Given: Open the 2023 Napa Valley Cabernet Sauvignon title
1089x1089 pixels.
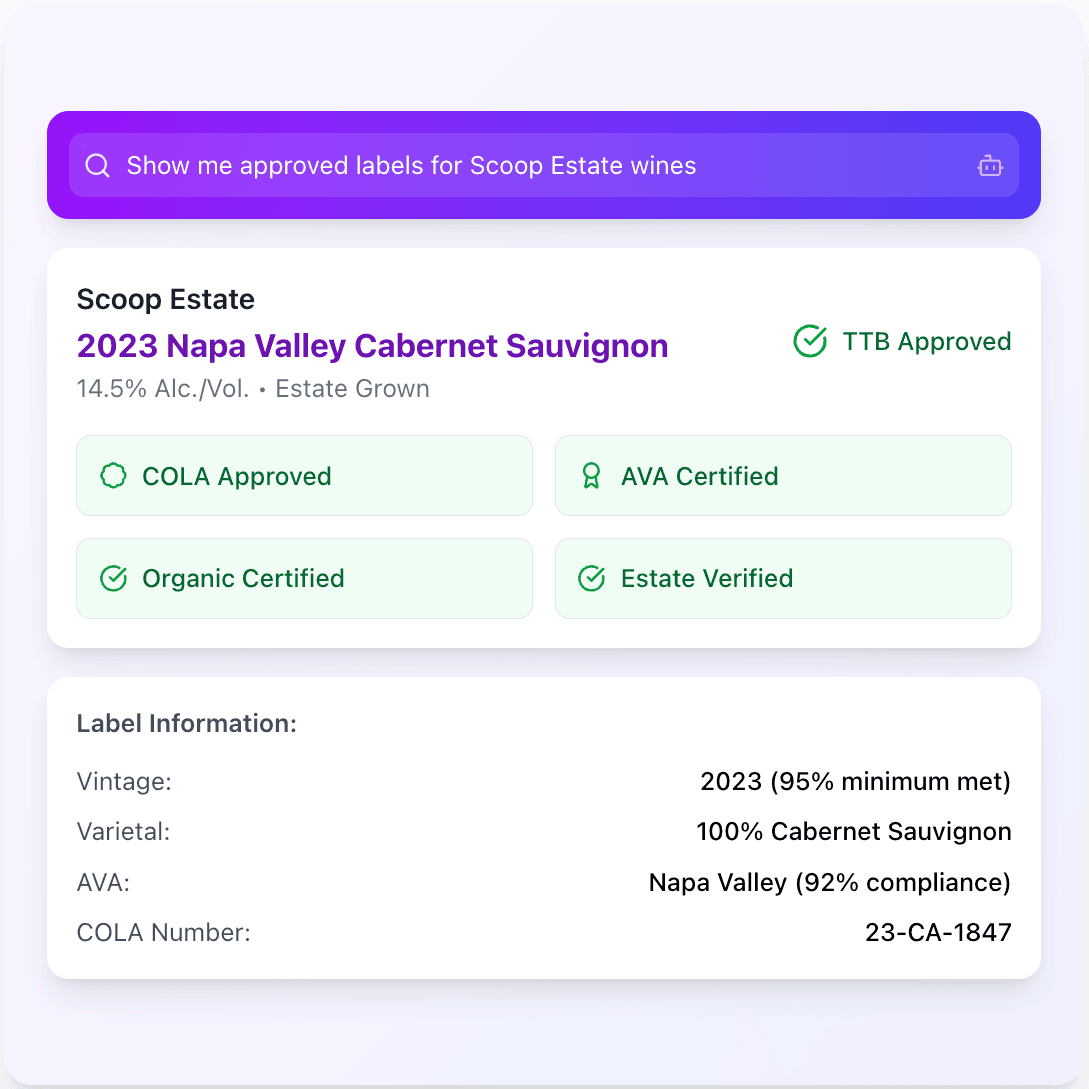Looking at the screenshot, I should (x=372, y=346).
